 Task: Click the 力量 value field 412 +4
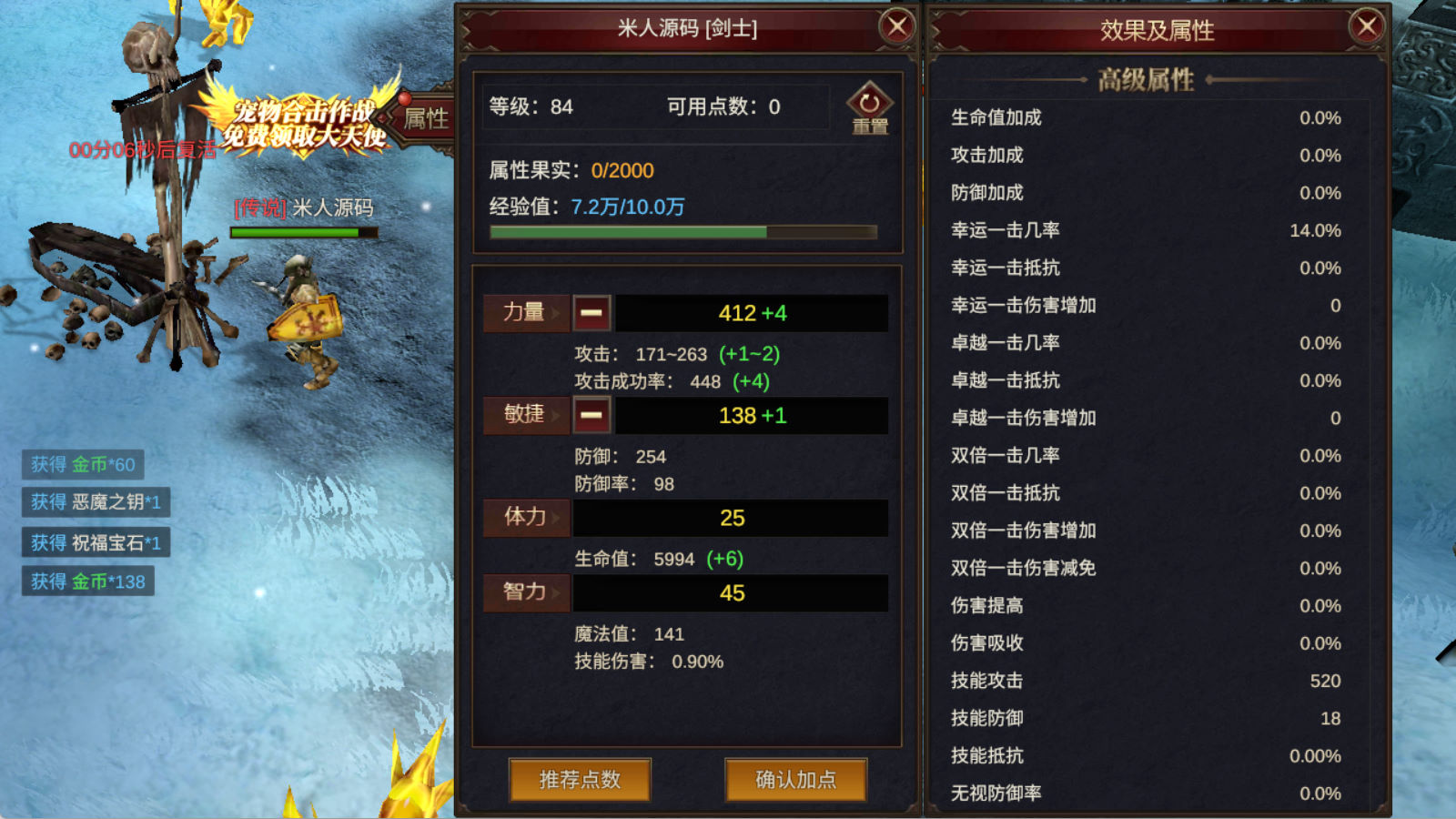[x=752, y=313]
